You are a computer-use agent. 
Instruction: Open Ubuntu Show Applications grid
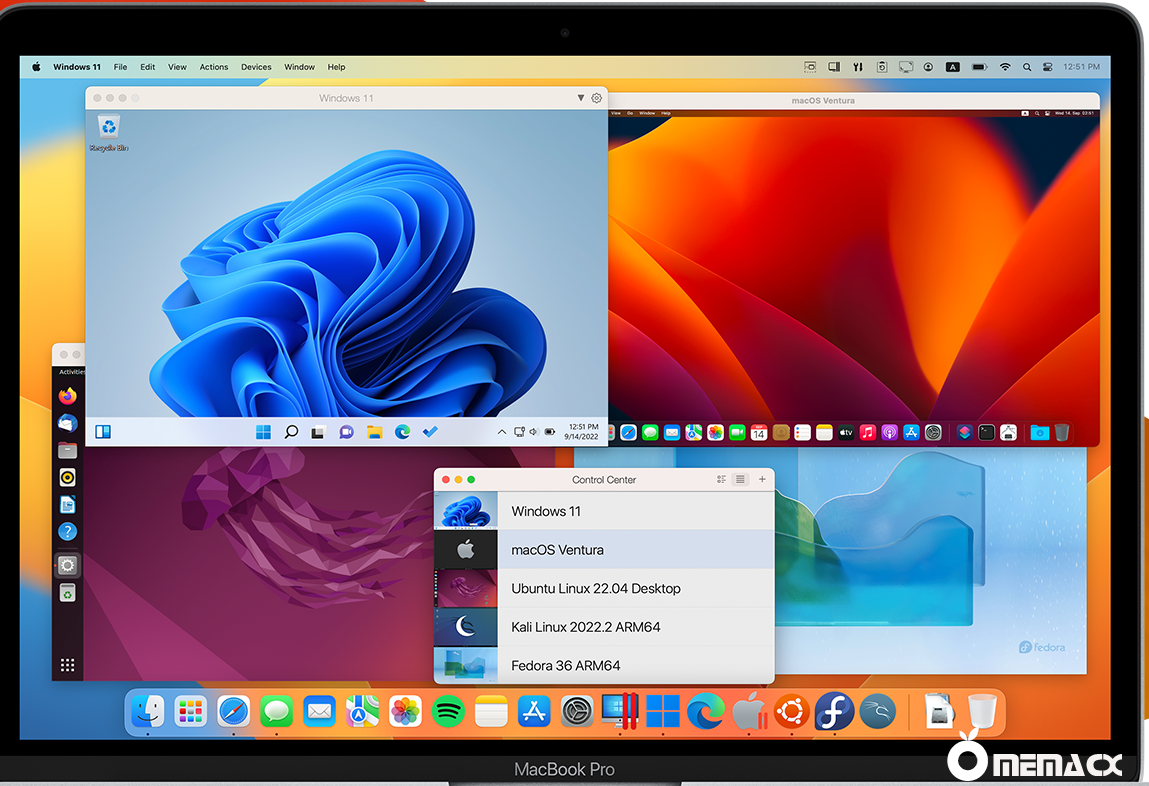click(x=67, y=665)
